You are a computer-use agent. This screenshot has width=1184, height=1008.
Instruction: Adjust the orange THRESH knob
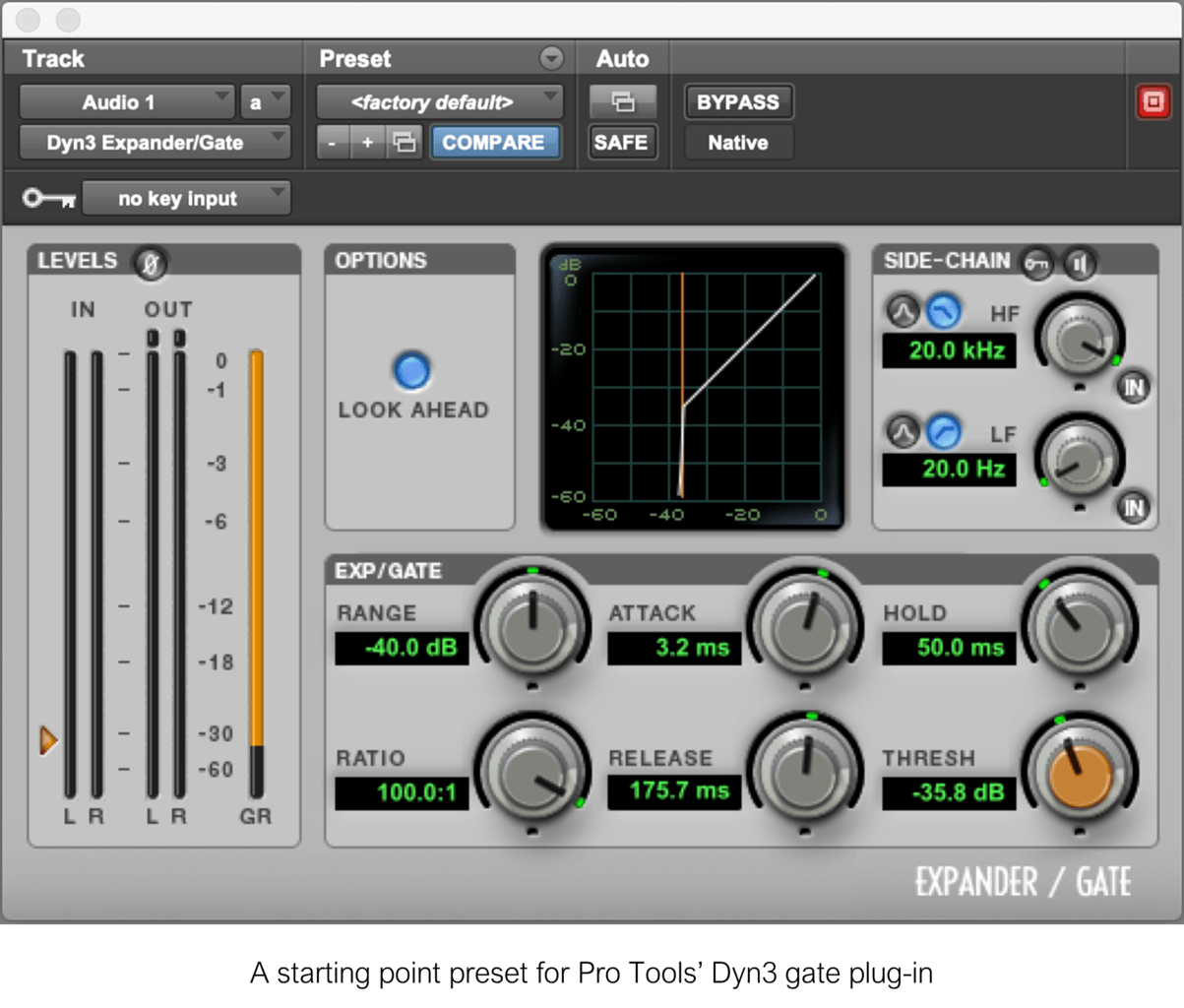point(1080,775)
